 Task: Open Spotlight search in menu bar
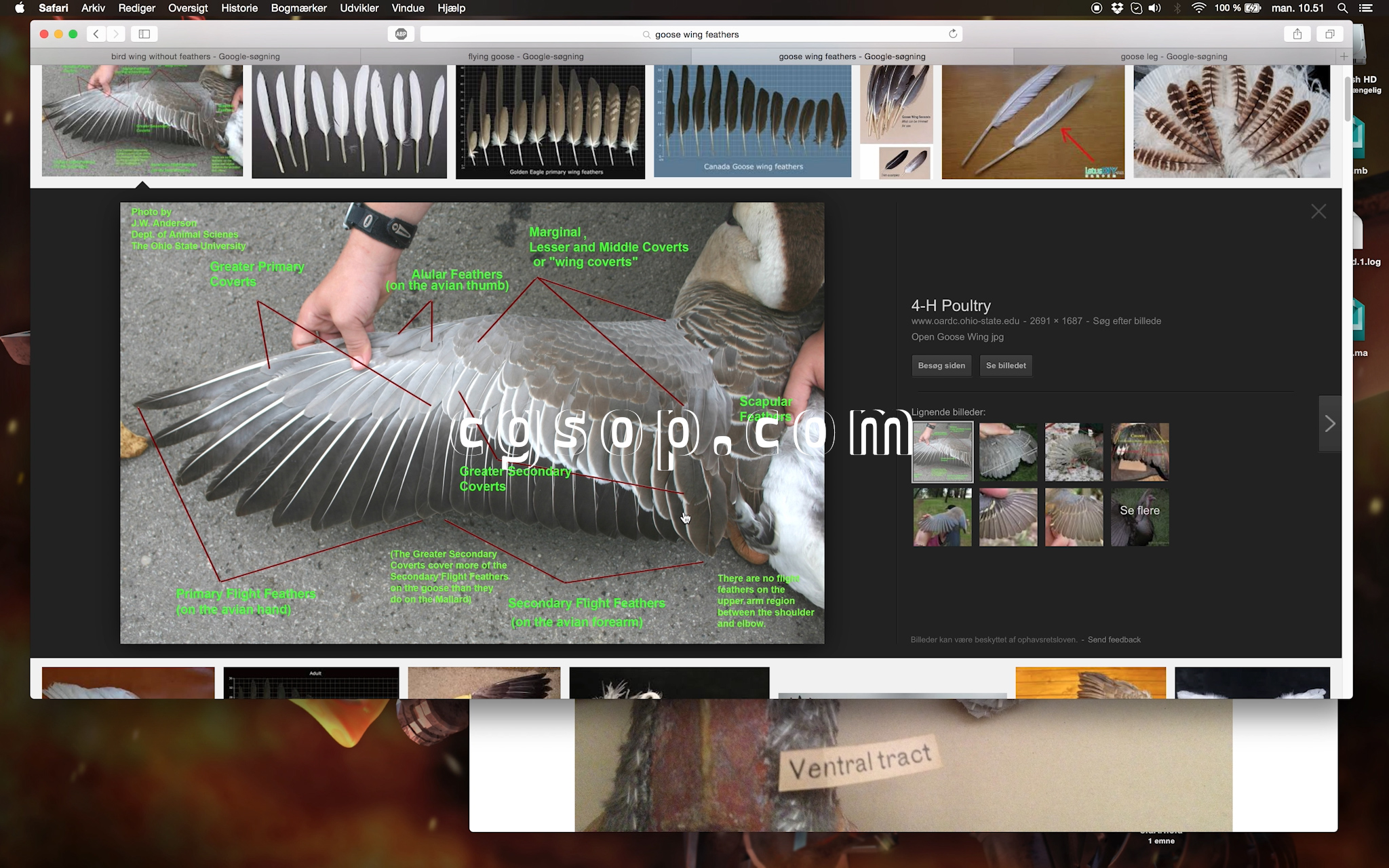tap(1342, 8)
